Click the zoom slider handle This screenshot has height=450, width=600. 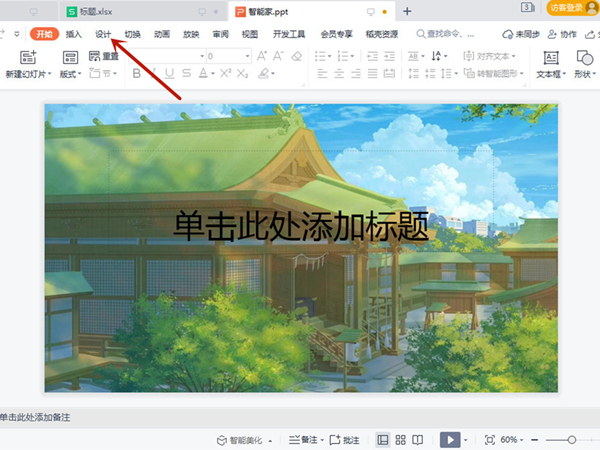coord(572,440)
